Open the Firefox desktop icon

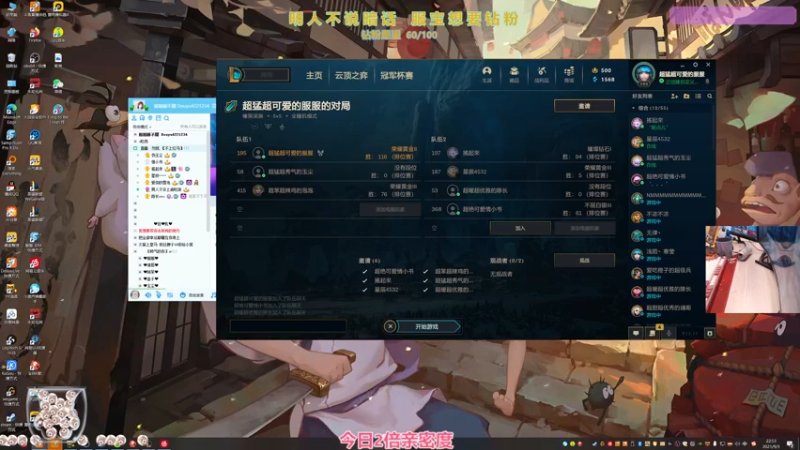(x=34, y=35)
